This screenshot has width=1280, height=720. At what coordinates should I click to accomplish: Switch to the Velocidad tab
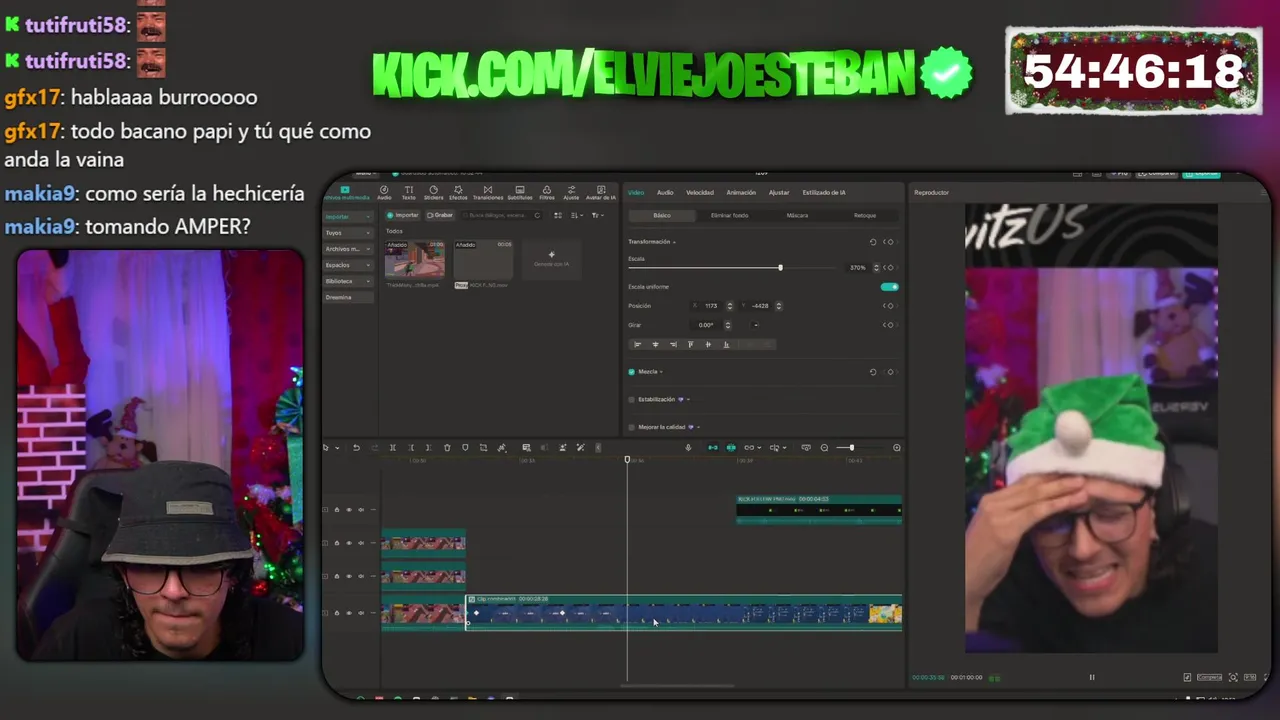(700, 192)
